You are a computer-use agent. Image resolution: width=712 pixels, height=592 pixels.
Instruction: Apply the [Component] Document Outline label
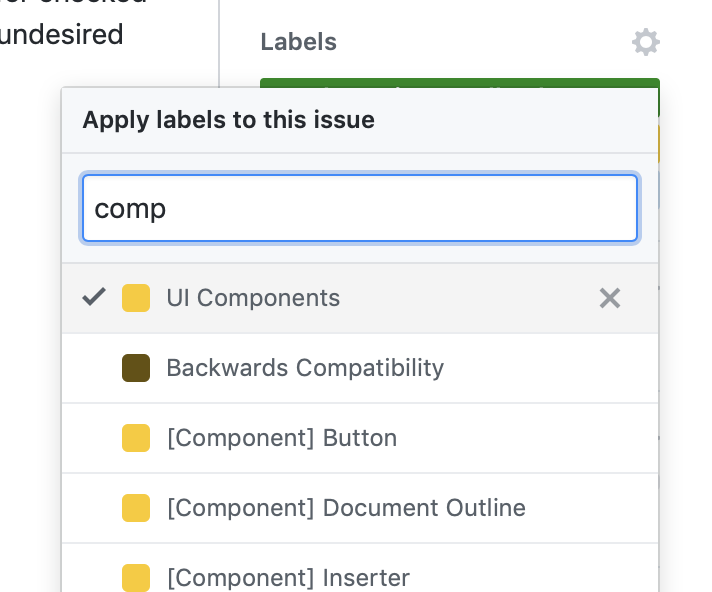click(346, 508)
